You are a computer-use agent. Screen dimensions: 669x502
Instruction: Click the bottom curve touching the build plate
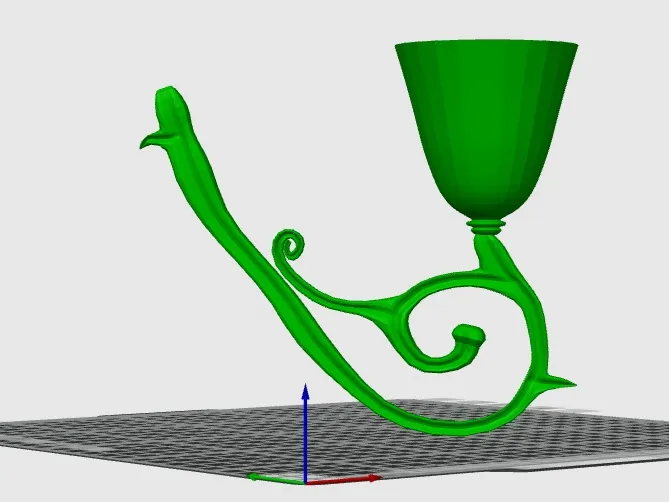[x=440, y=422]
